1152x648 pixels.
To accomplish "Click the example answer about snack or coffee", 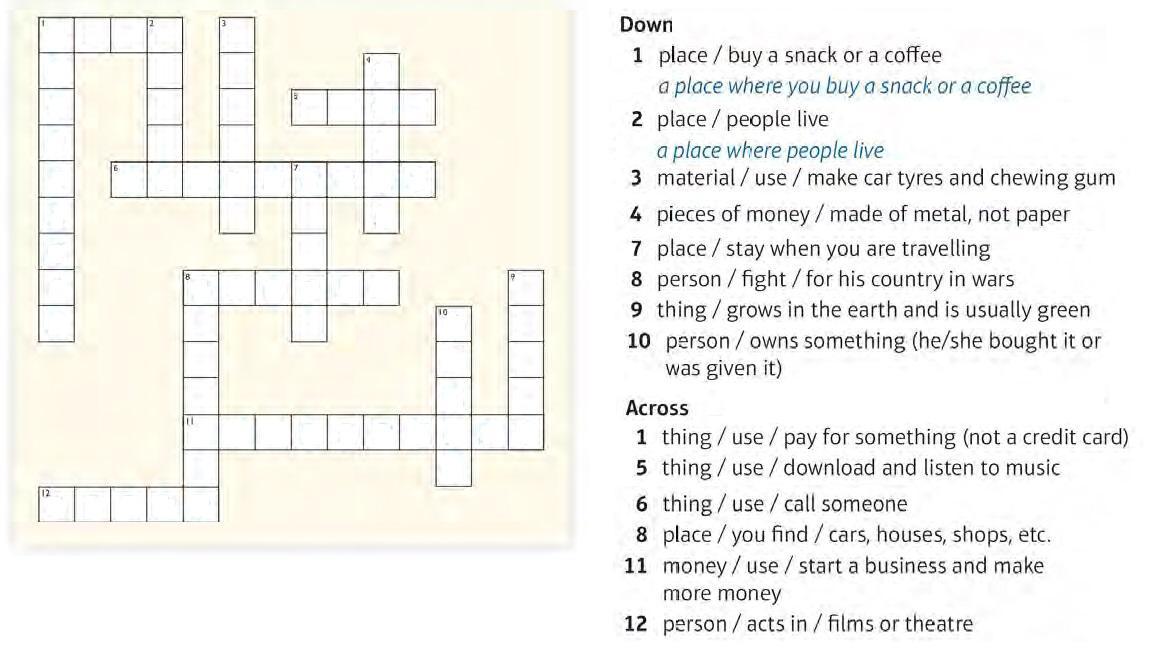I will pyautogui.click(x=845, y=86).
